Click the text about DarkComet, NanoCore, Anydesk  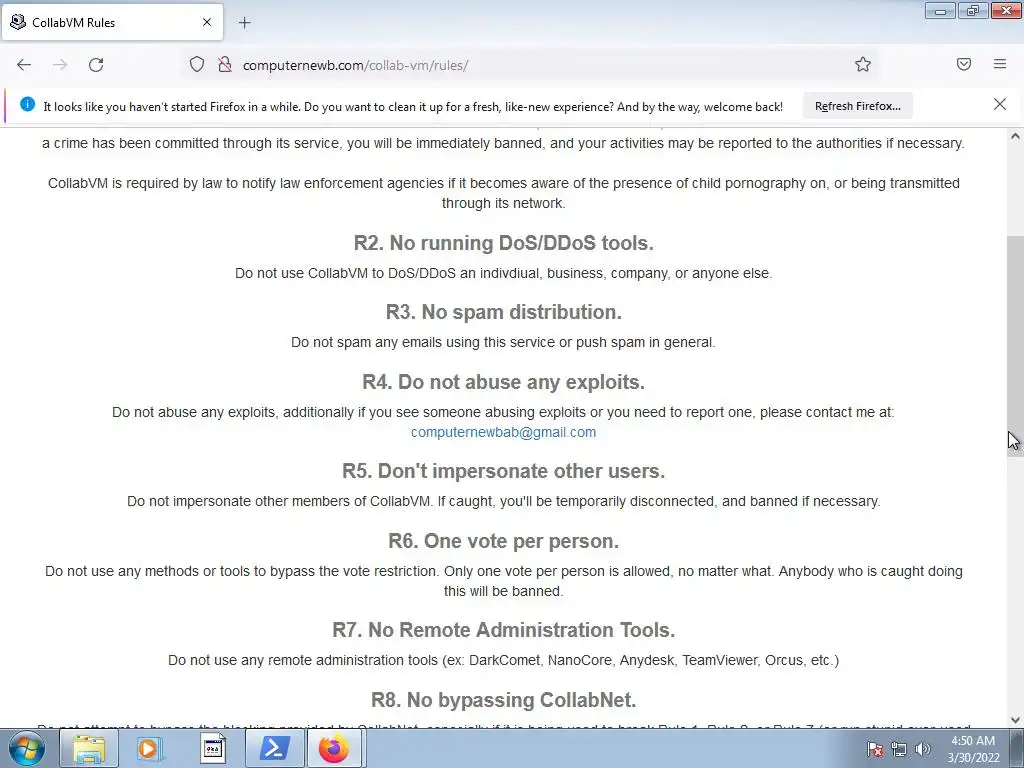coord(504,660)
